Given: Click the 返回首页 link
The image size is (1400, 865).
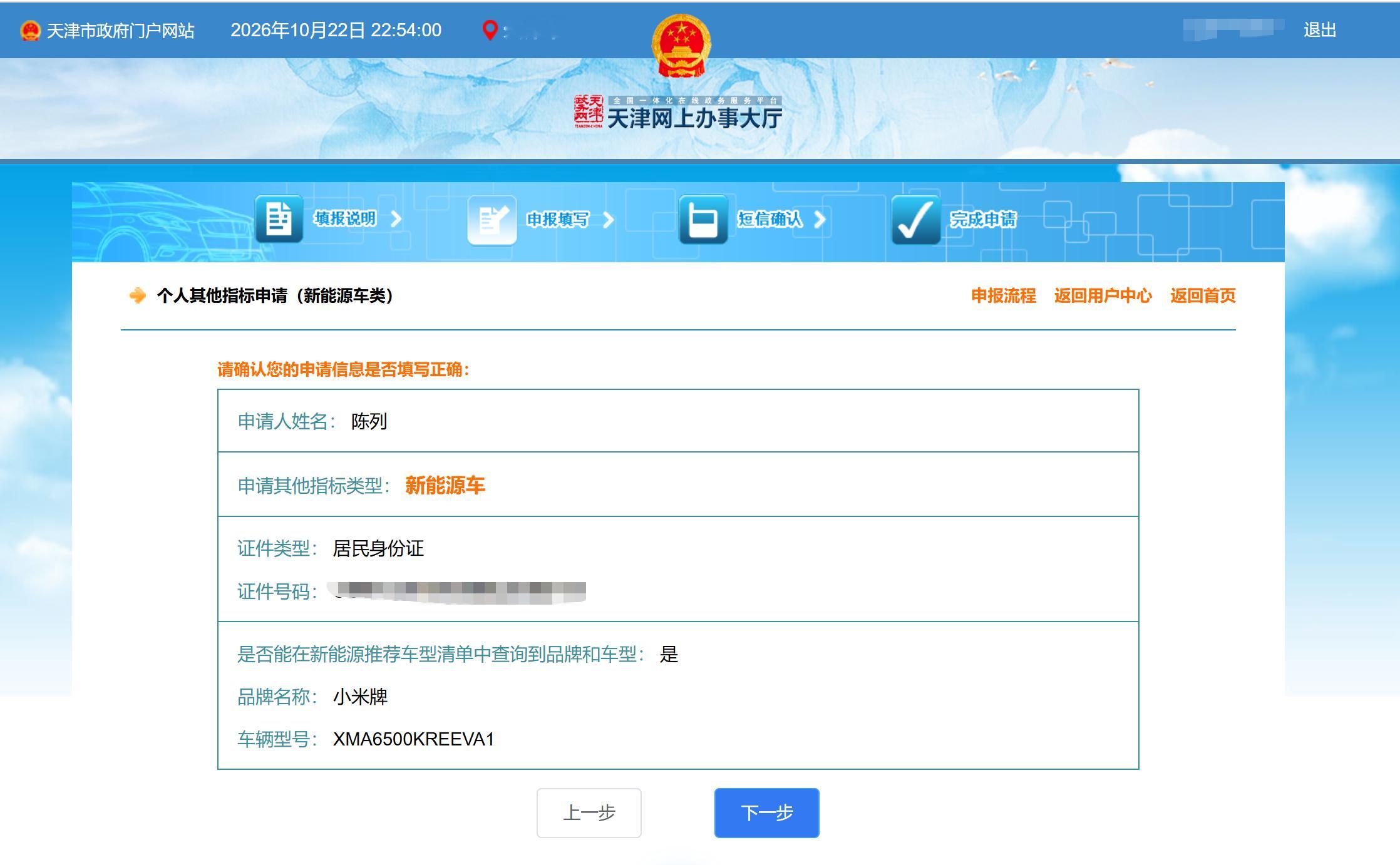Looking at the screenshot, I should (x=1203, y=295).
